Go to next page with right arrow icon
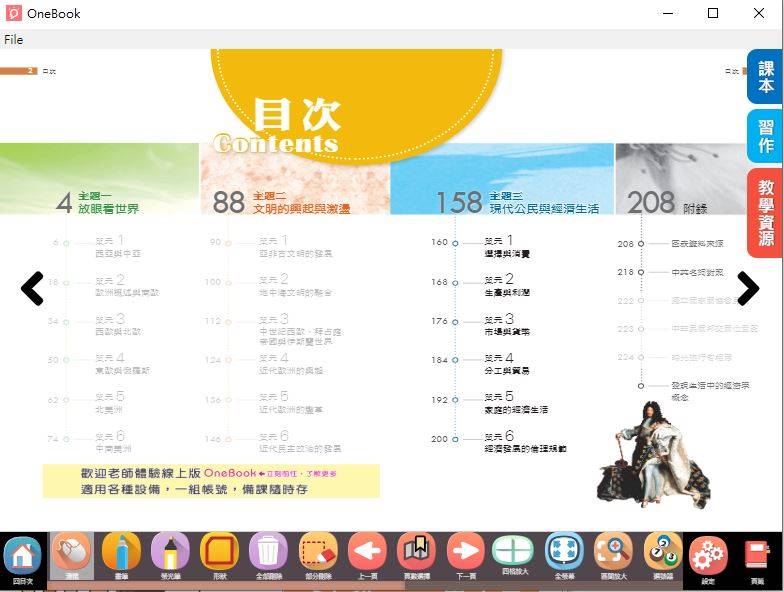Image resolution: width=784 pixels, height=592 pixels. [466, 556]
